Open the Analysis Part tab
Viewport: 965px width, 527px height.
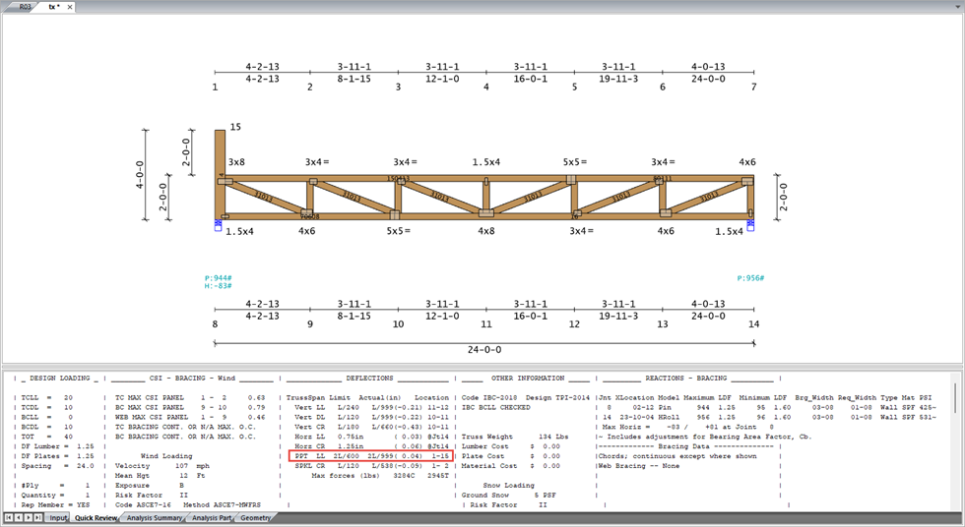pyautogui.click(x=211, y=518)
